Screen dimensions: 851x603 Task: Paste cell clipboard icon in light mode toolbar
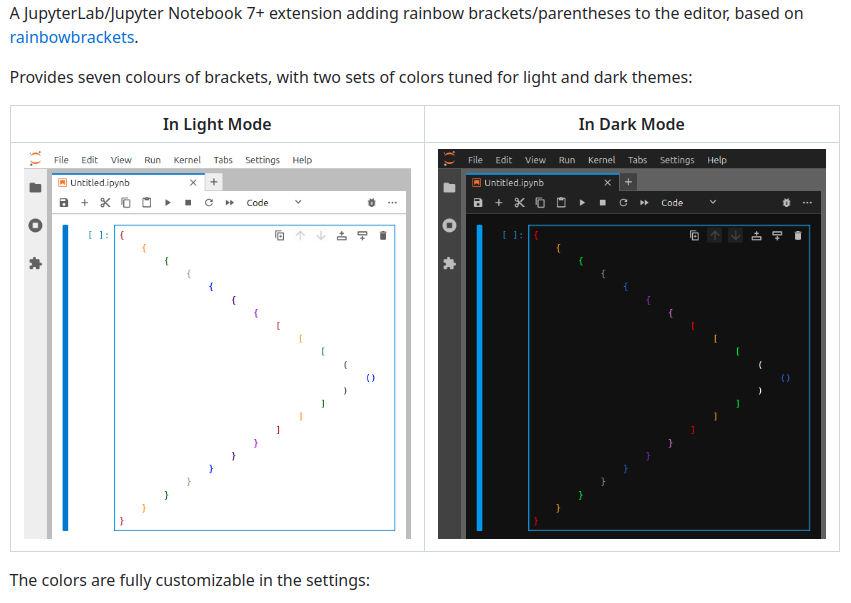tap(147, 202)
